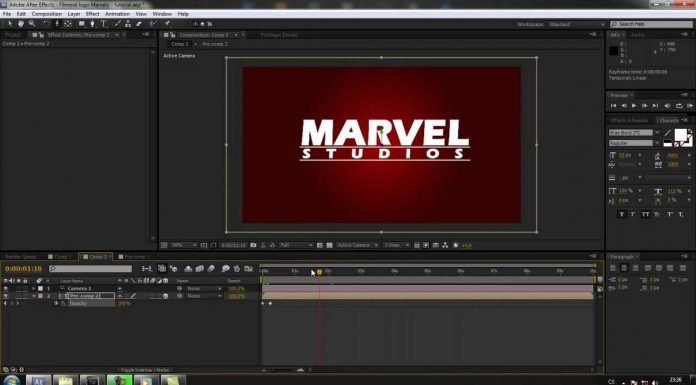Select the Brush tool
This screenshot has width=696, height=385.
(117, 24)
